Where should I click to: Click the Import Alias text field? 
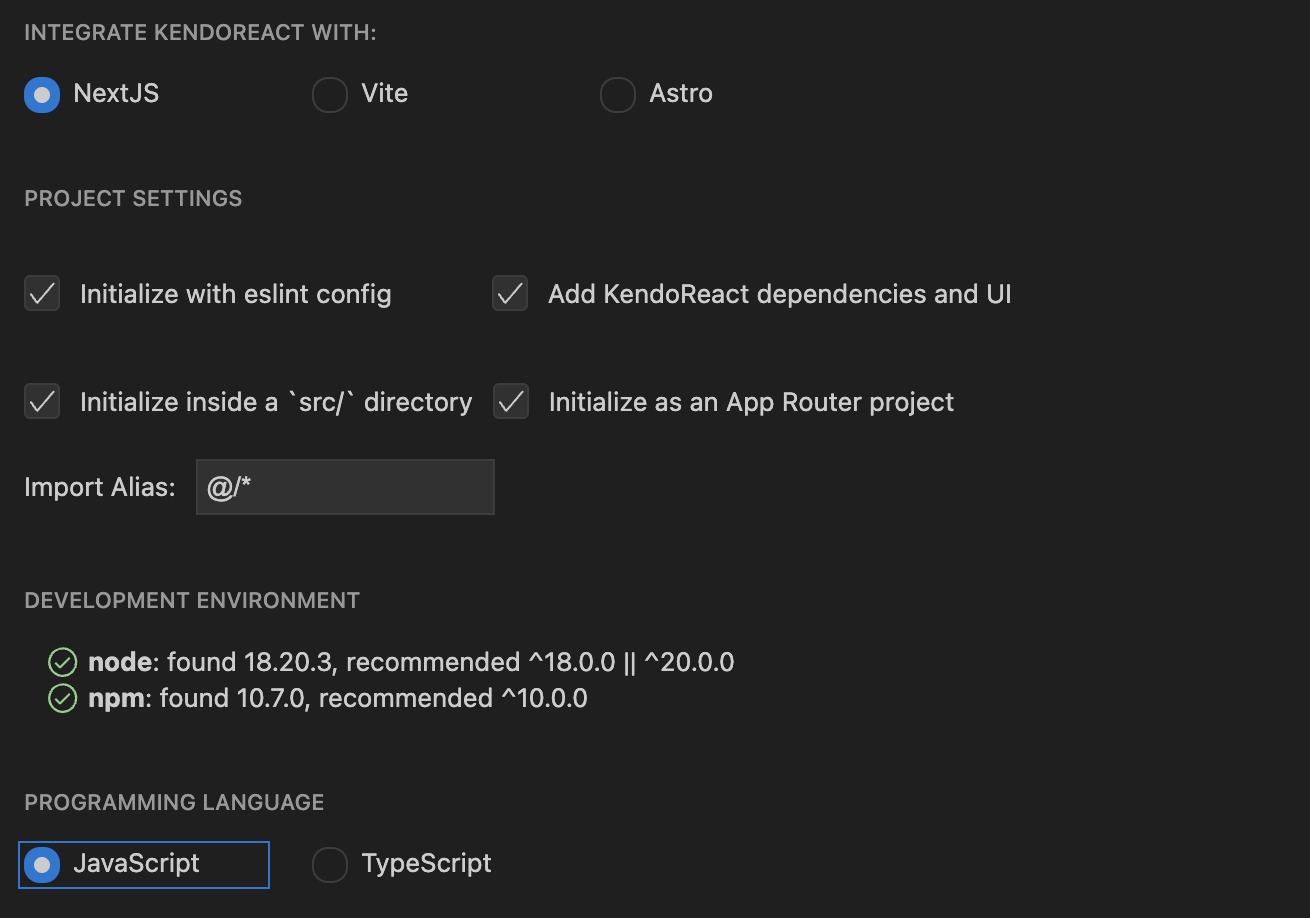tap(345, 487)
